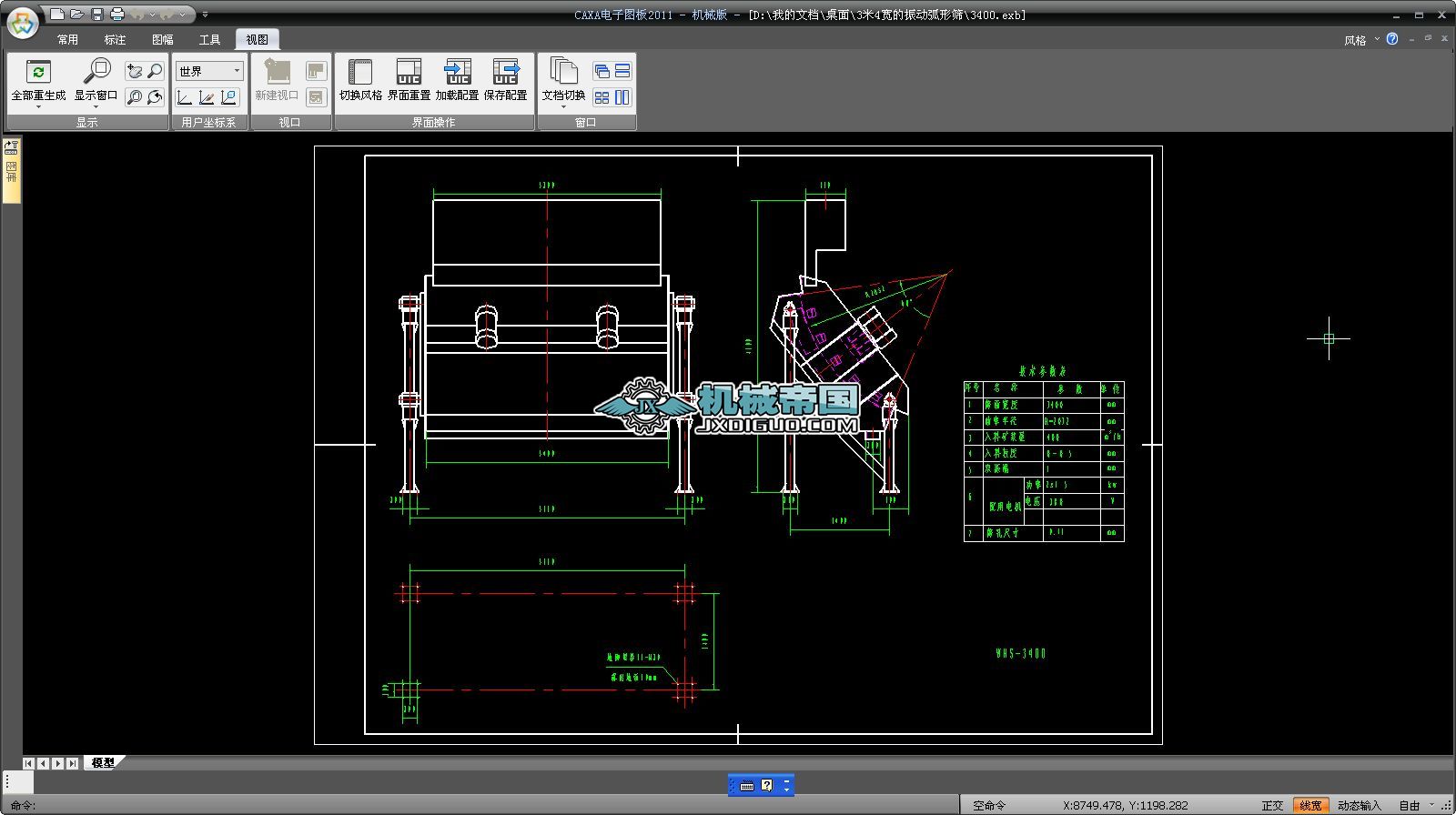Click the 切换风格 switch style icon
This screenshot has width=1456, height=815.
point(360,72)
